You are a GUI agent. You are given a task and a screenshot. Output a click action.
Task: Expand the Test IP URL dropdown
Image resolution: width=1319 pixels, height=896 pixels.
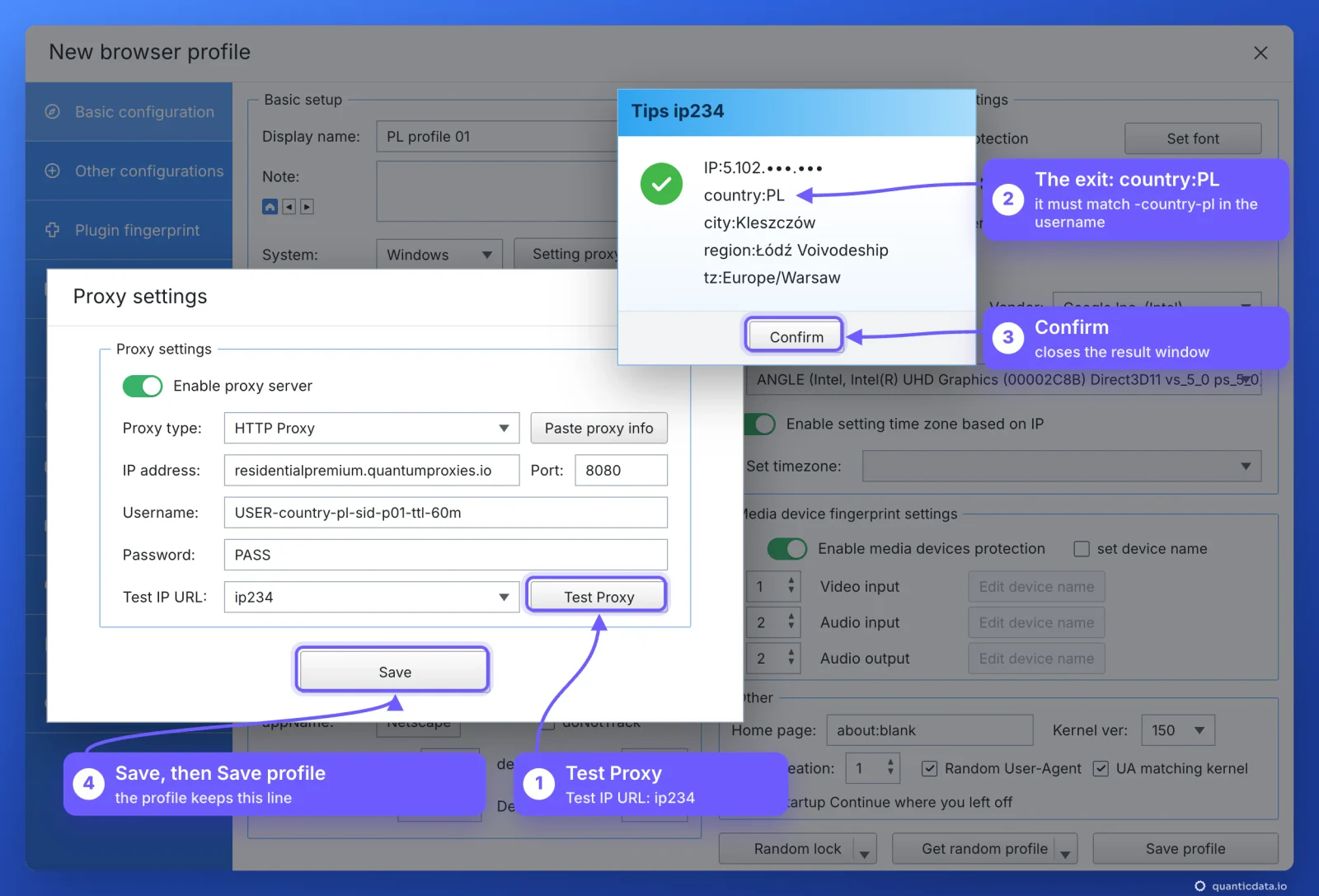click(x=372, y=597)
